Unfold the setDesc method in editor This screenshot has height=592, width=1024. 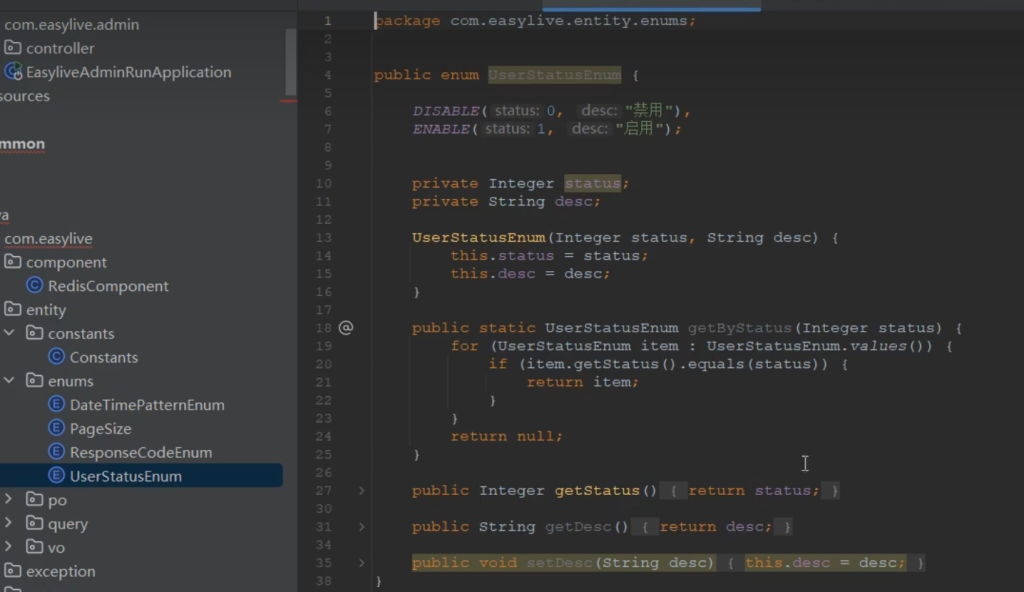[x=362, y=563]
